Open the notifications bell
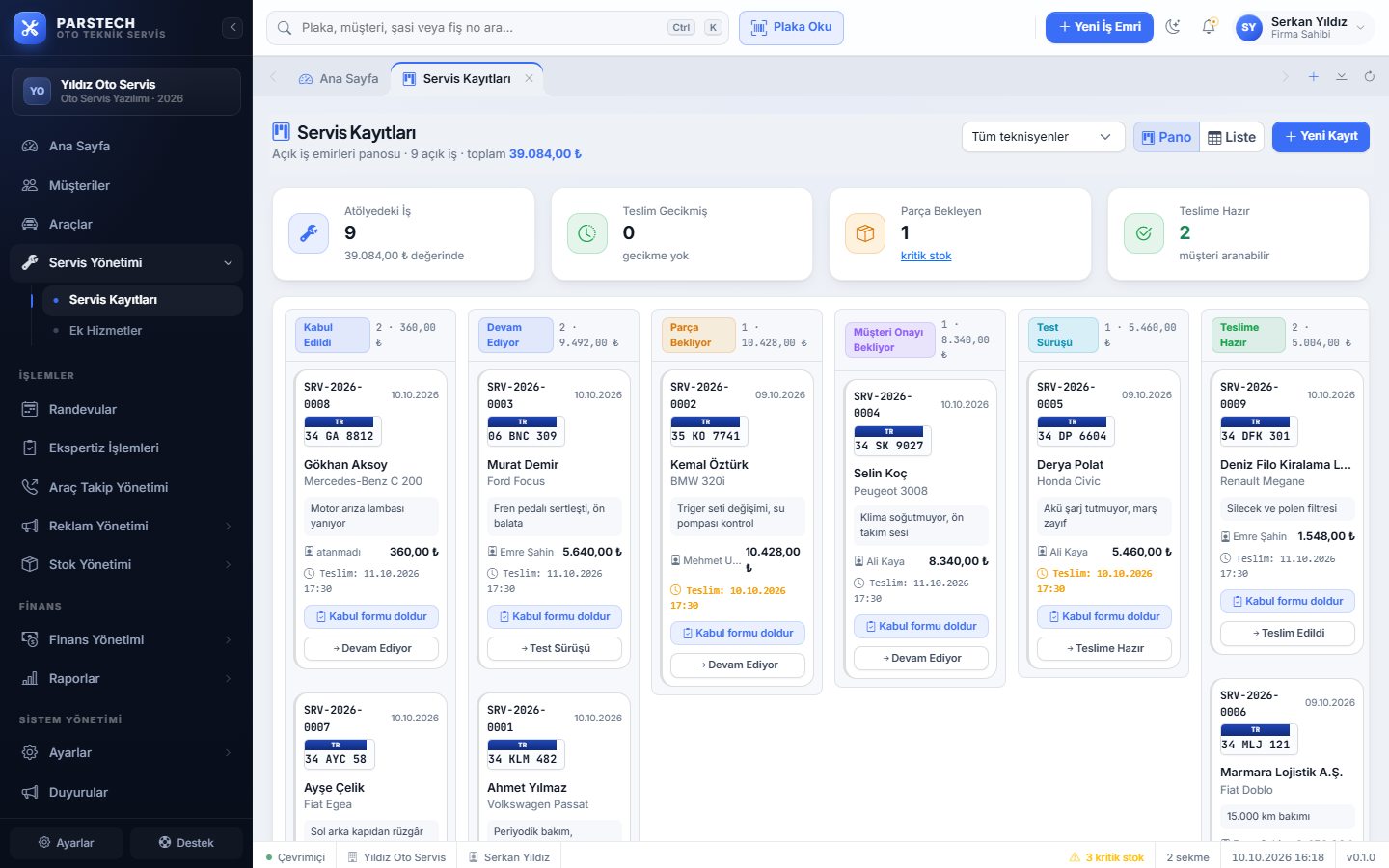 point(1209,27)
